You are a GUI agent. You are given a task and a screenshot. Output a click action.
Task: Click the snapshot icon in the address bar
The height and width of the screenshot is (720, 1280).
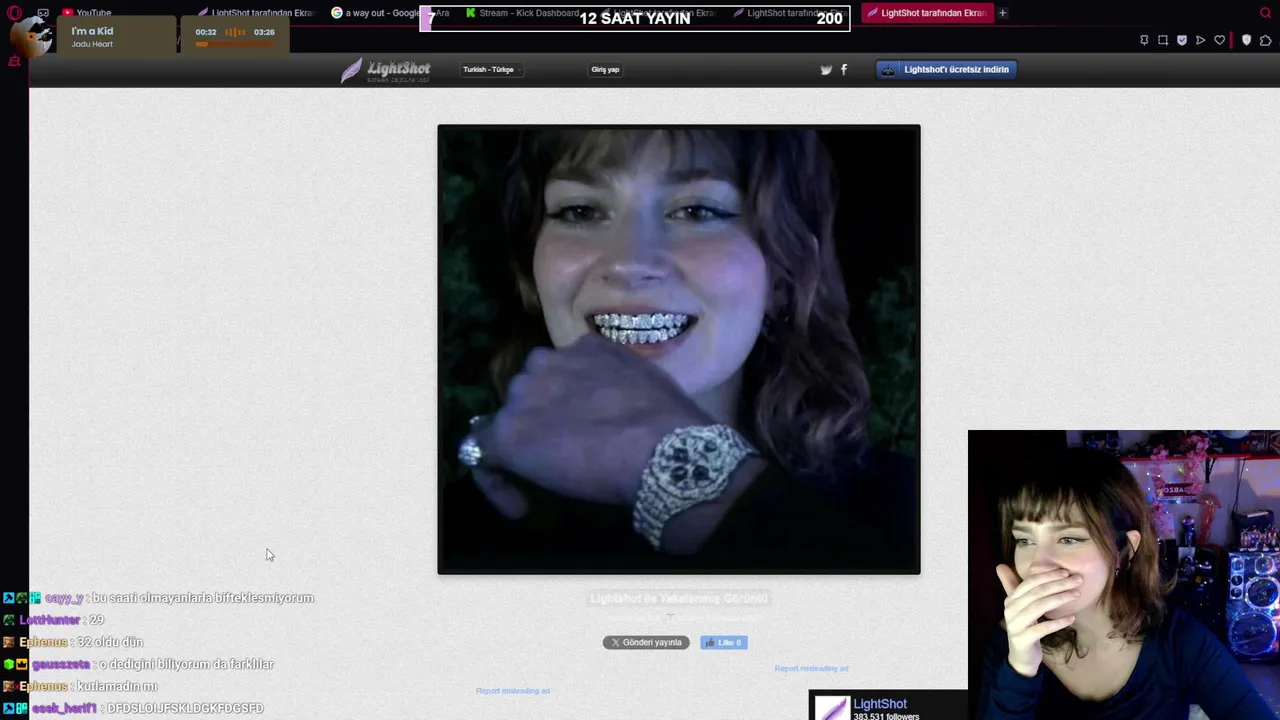coord(1163,40)
